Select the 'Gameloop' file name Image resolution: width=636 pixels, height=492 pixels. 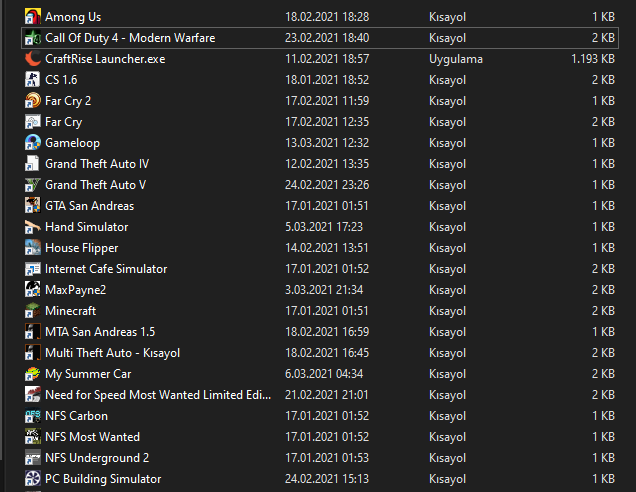coord(73,143)
